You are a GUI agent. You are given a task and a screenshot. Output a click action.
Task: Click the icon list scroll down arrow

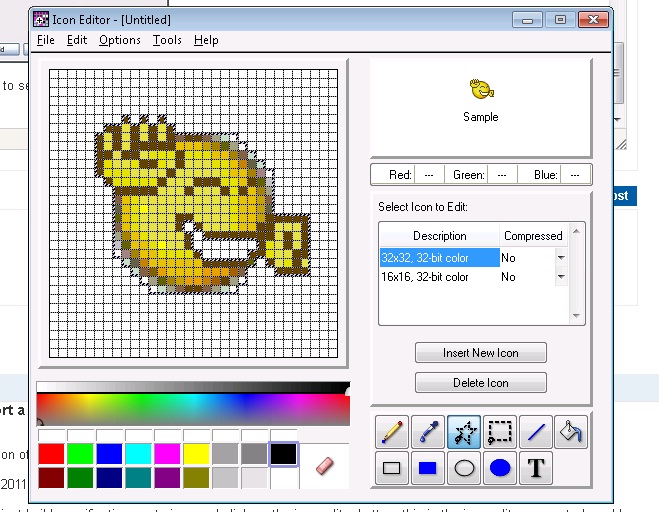[x=576, y=316]
